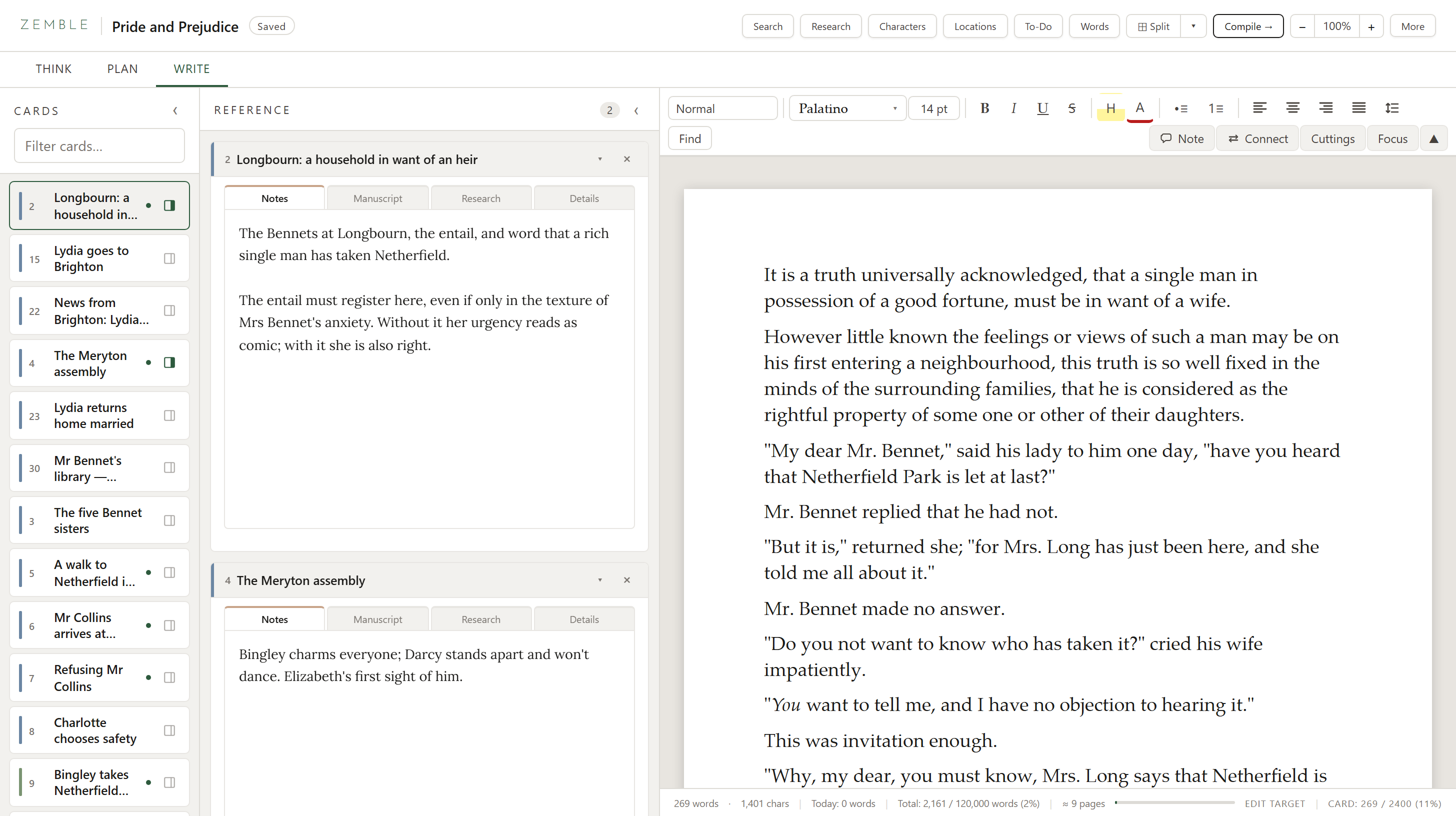Toggle underline formatting
Image resolution: width=1456 pixels, height=816 pixels.
pos(1043,108)
